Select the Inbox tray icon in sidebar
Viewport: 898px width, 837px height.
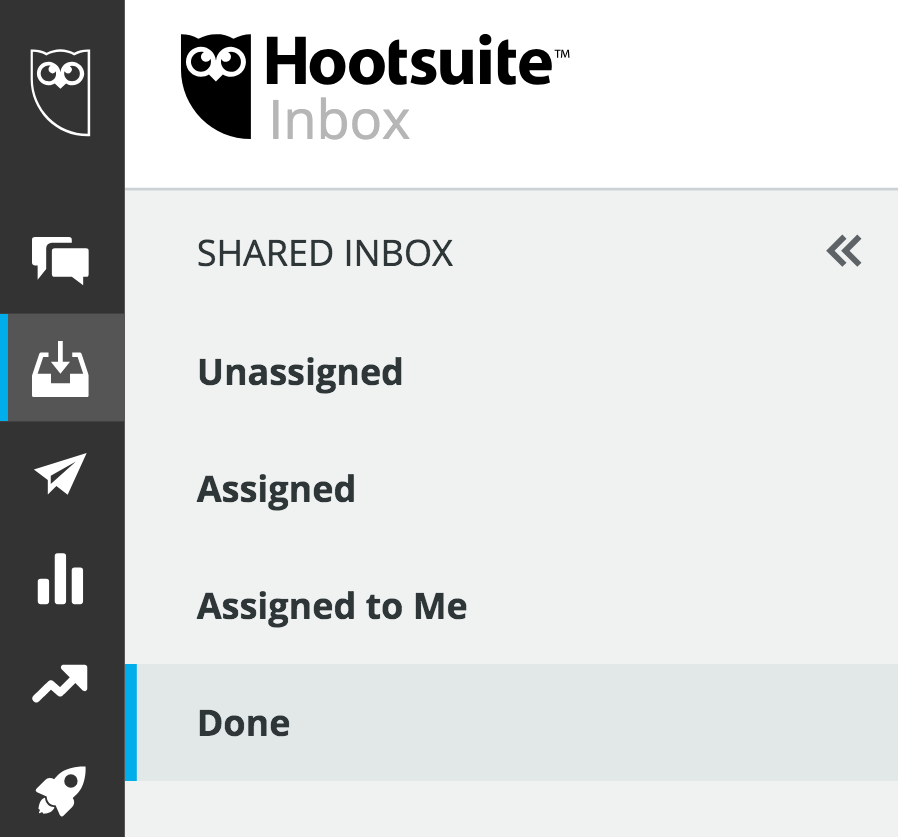(x=62, y=368)
